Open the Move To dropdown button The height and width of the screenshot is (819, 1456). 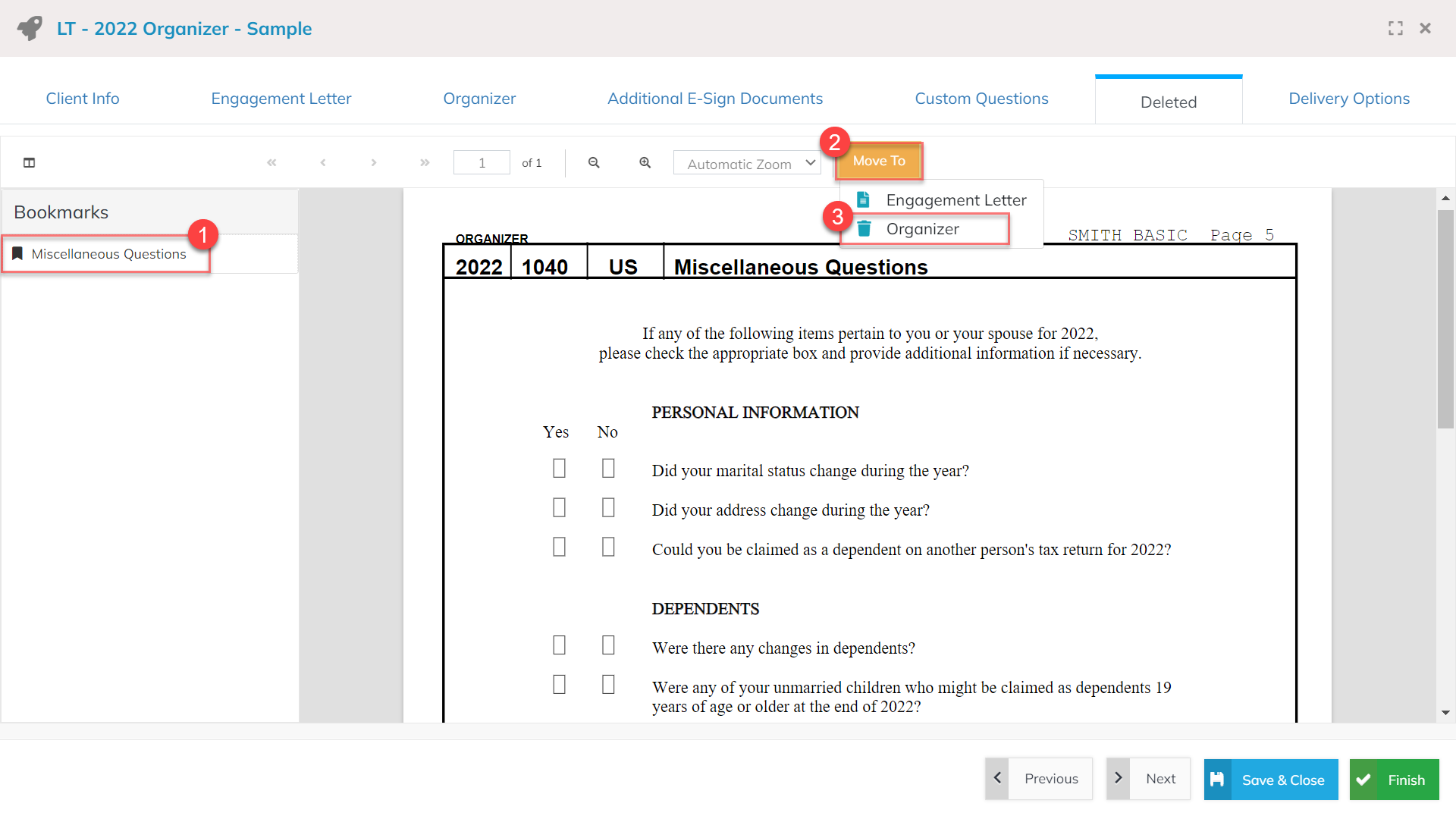tap(879, 161)
